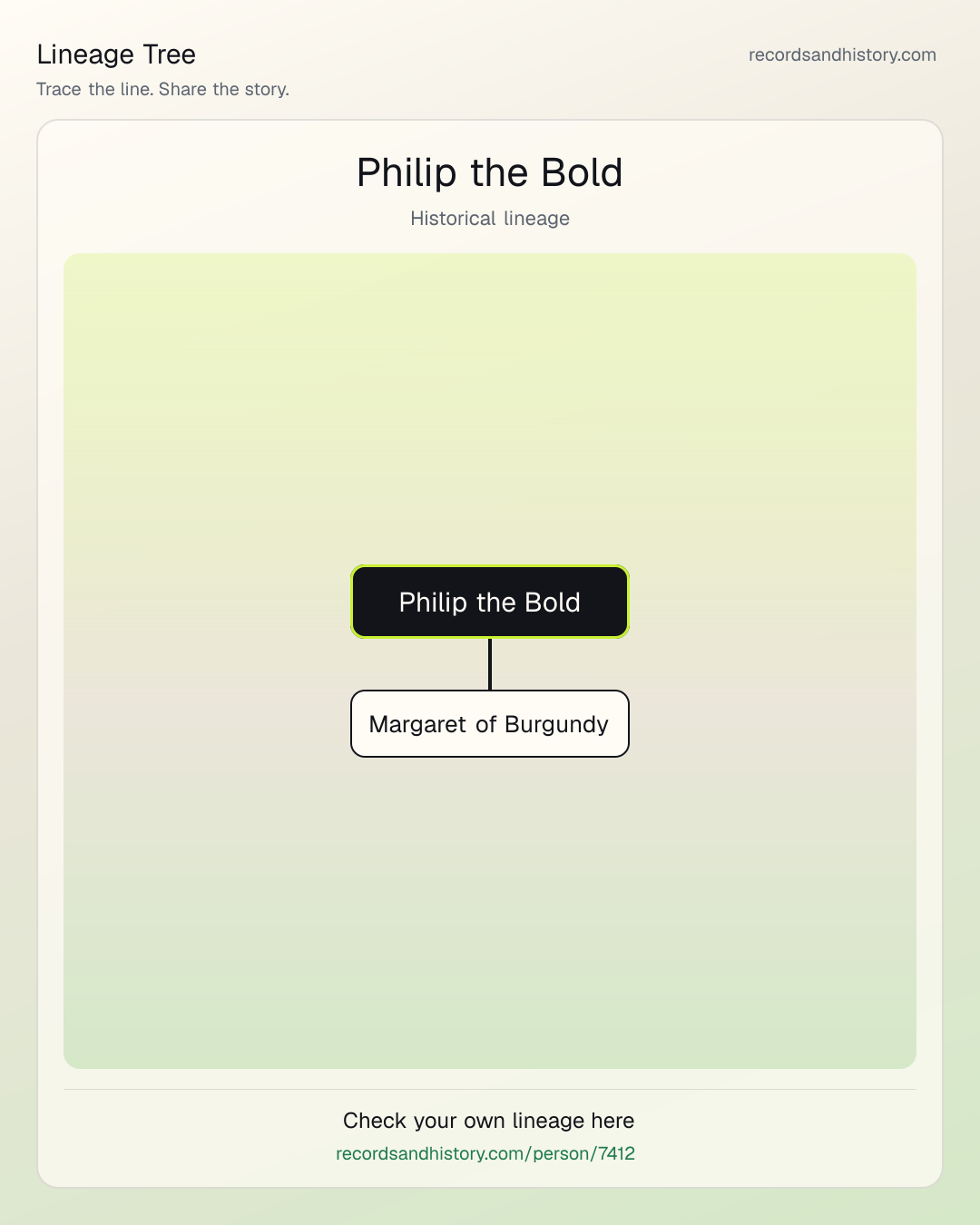980x1225 pixels.
Task: Click the Philip the Bold page heading
Action: [490, 172]
